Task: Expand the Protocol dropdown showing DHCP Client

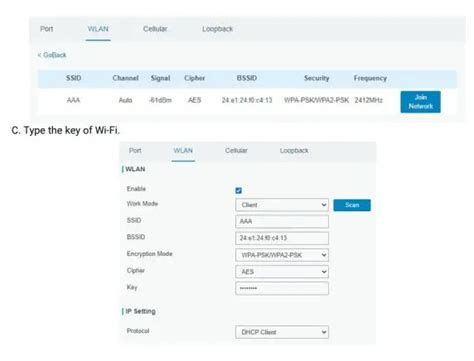Action: click(282, 332)
